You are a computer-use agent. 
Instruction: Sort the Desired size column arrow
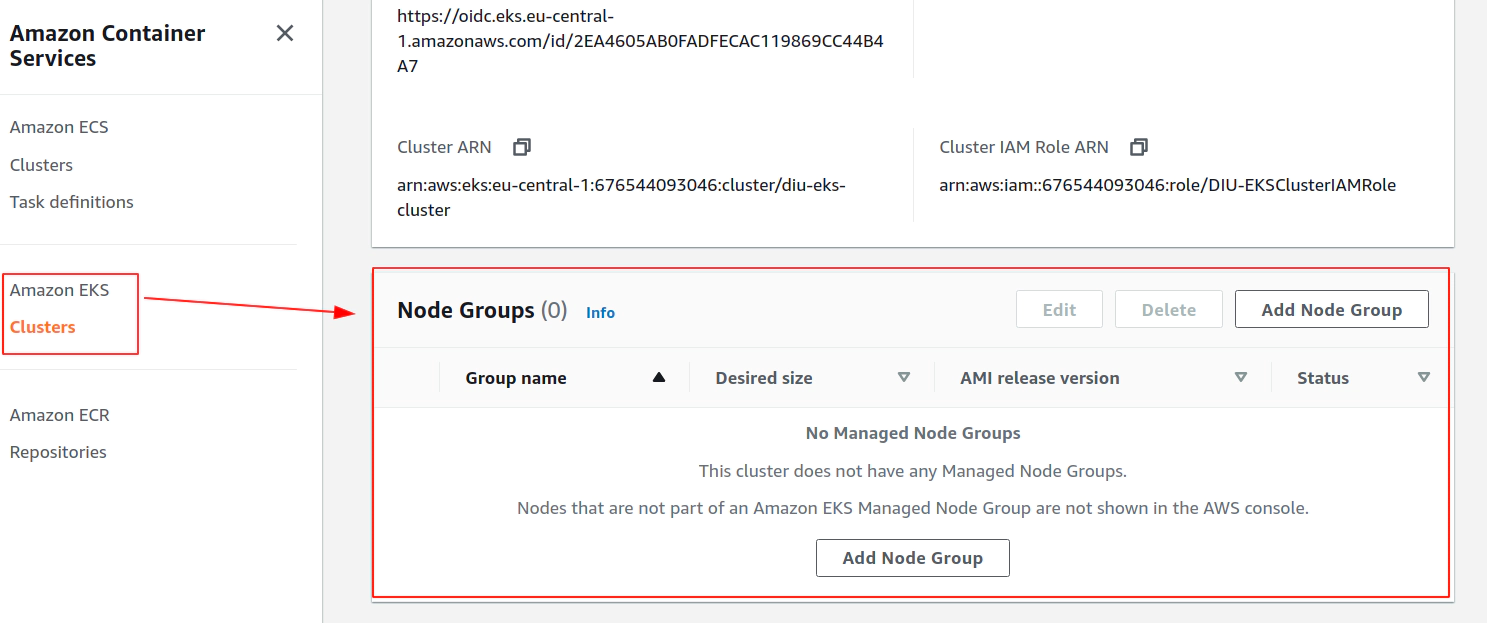tap(904, 377)
